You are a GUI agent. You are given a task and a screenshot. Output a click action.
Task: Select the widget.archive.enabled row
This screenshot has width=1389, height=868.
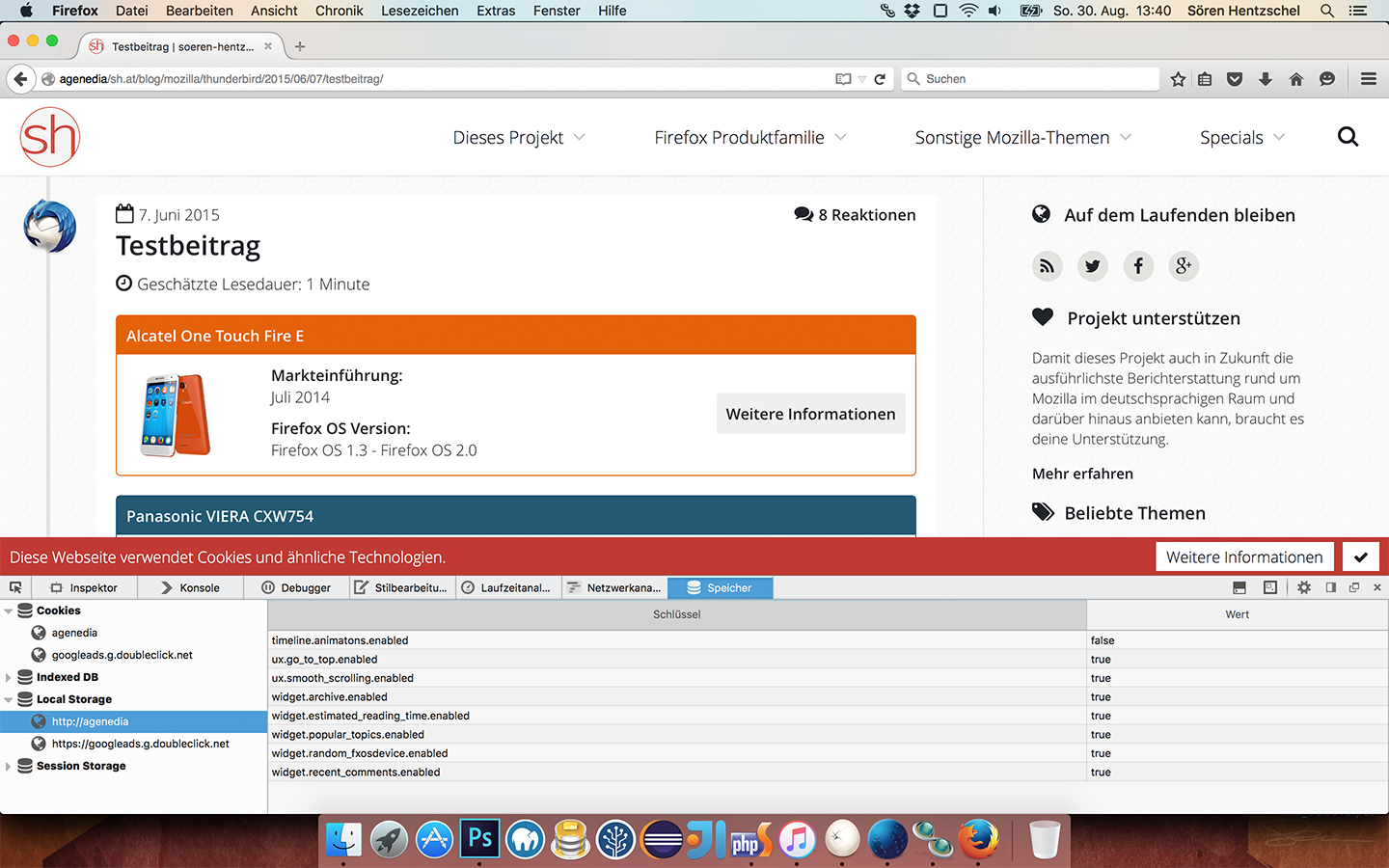(829, 697)
